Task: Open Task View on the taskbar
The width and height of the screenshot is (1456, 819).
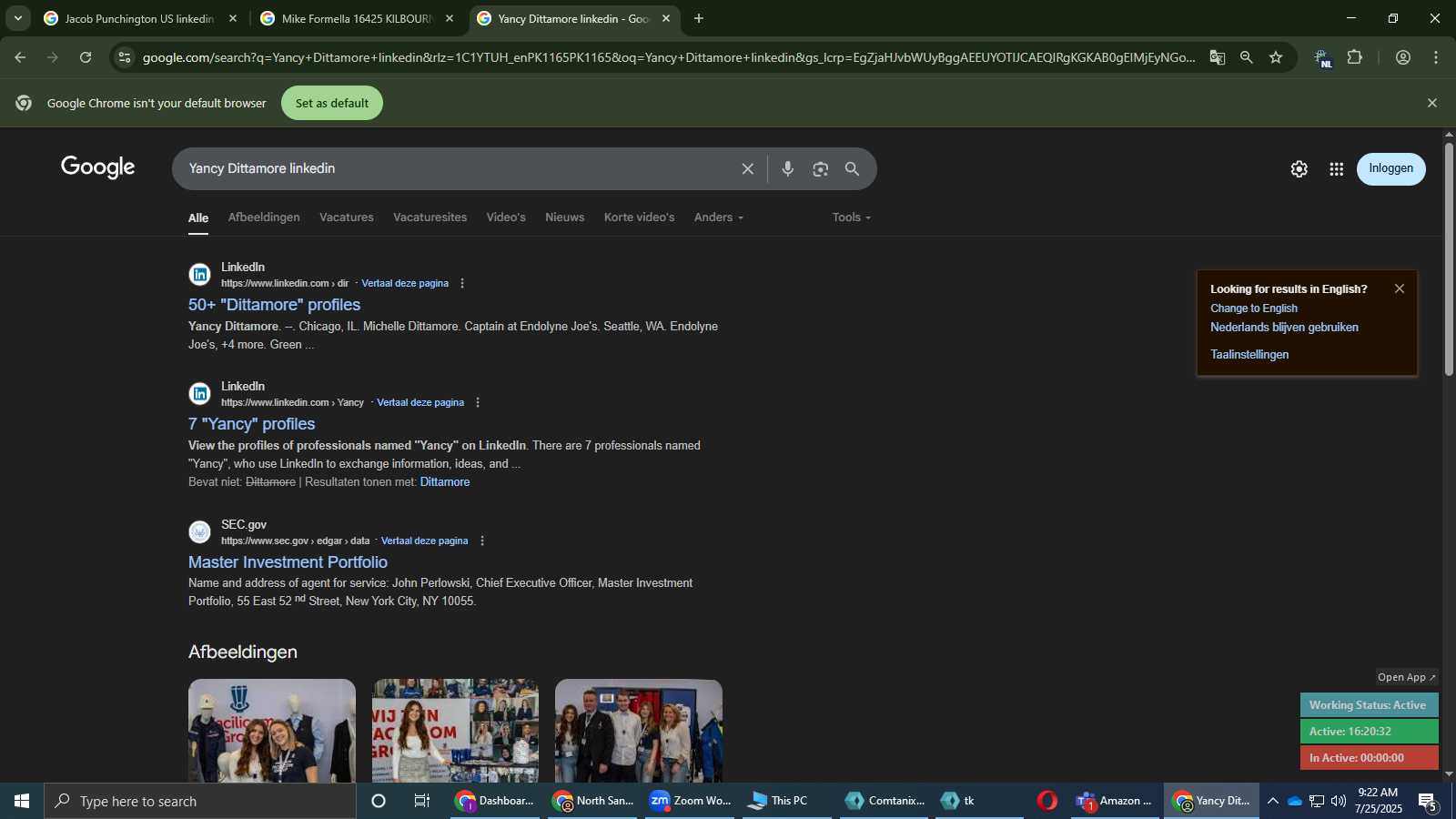Action: click(x=422, y=801)
